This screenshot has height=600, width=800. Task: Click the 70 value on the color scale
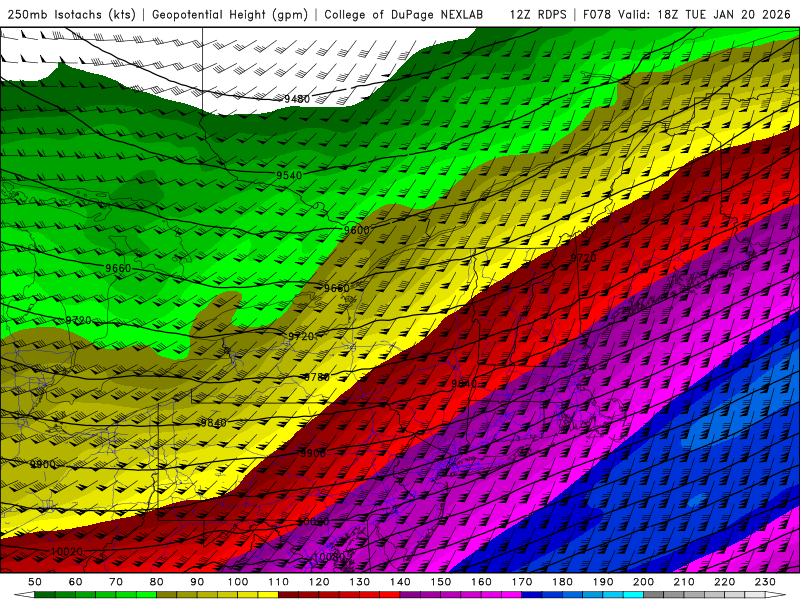116,582
